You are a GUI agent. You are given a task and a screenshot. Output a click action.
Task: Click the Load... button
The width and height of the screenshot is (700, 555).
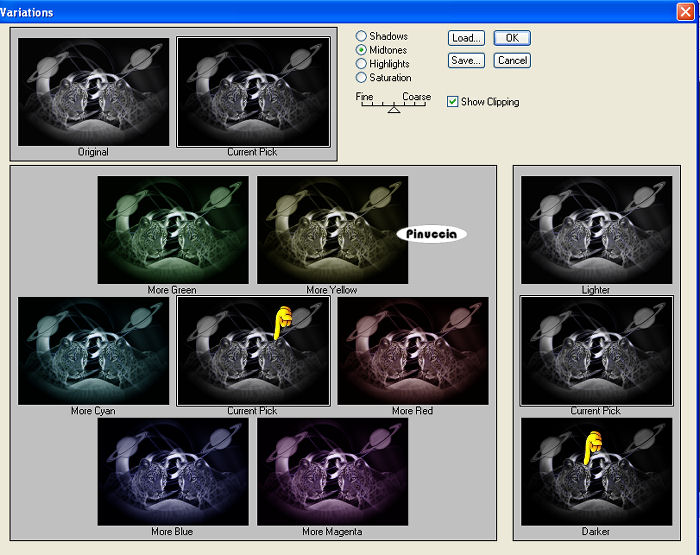[466, 38]
